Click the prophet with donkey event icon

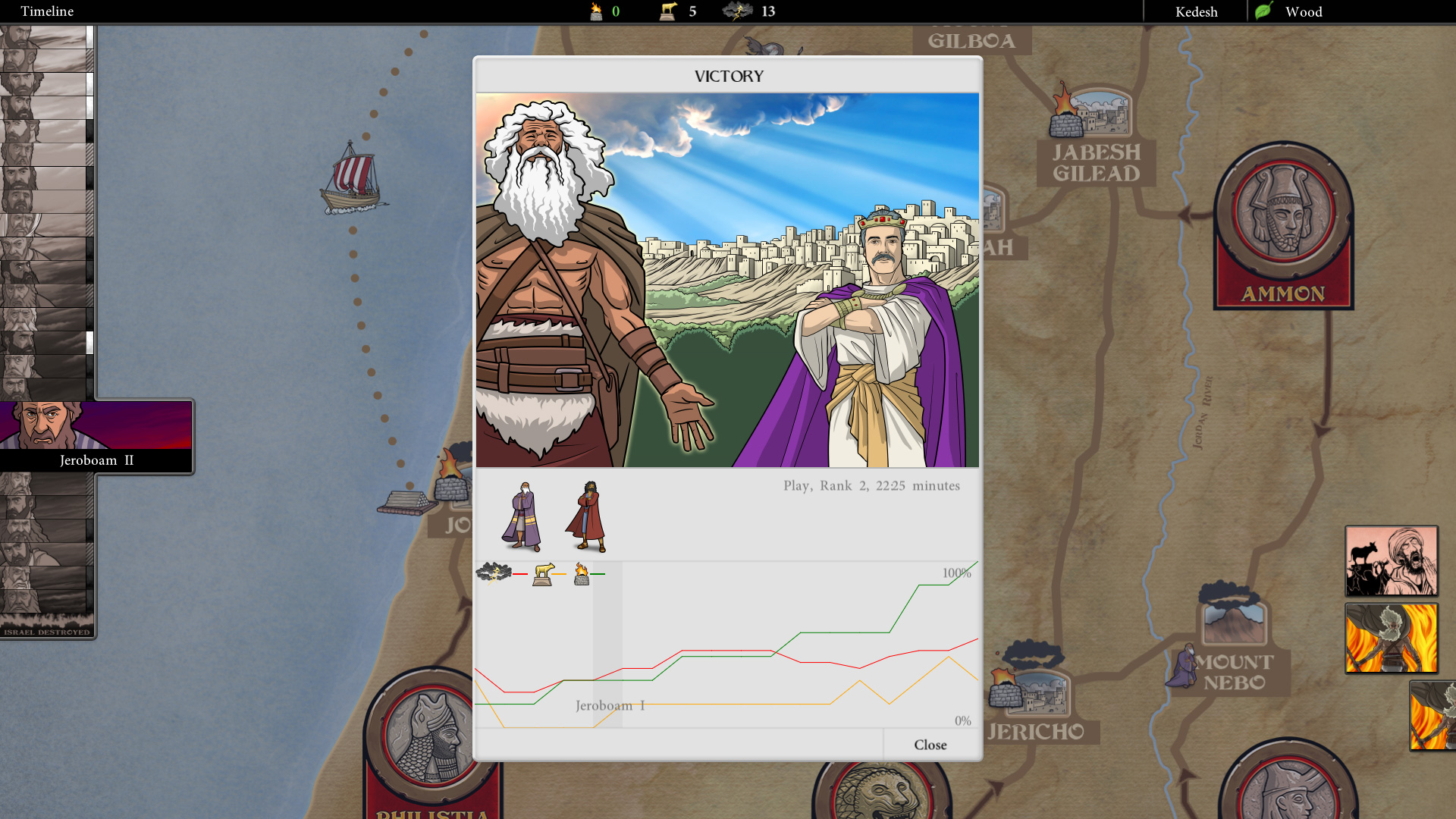coord(1392,562)
